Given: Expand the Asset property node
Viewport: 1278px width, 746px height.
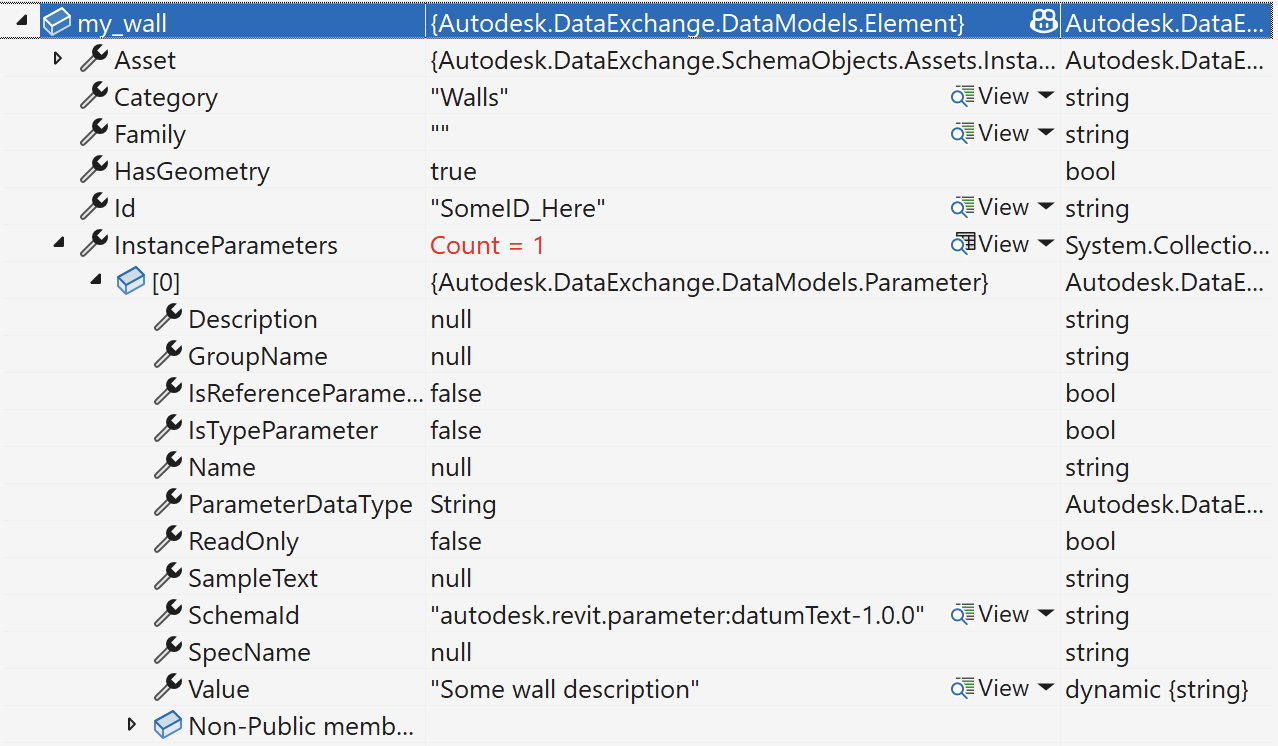Looking at the screenshot, I should pyautogui.click(x=58, y=59).
